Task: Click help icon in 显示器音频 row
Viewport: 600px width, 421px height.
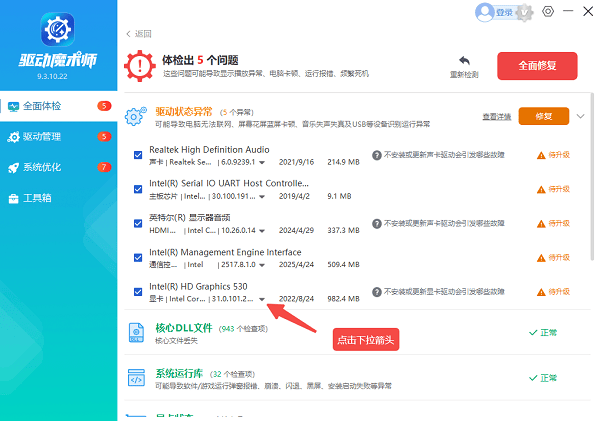Action: (x=377, y=224)
